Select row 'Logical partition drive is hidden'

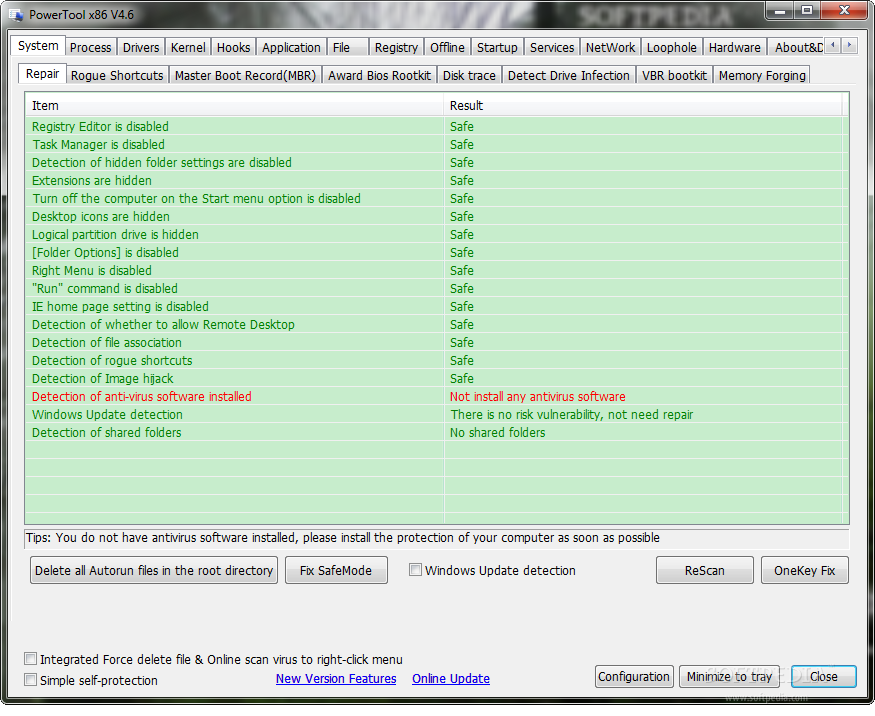pyautogui.click(x=434, y=234)
